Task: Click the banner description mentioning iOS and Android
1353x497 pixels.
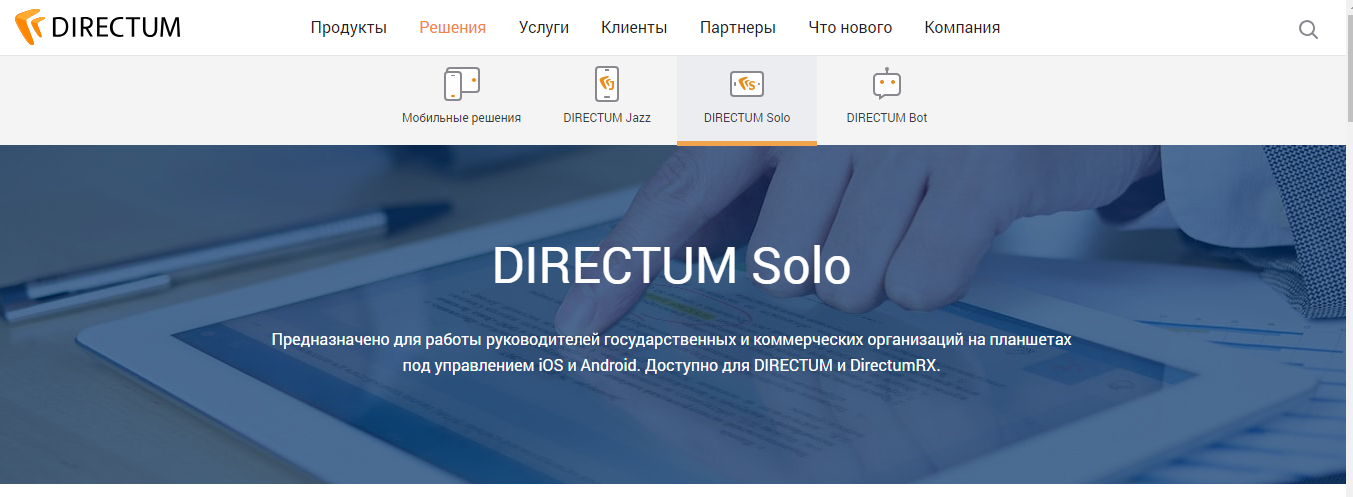Action: [x=671, y=353]
